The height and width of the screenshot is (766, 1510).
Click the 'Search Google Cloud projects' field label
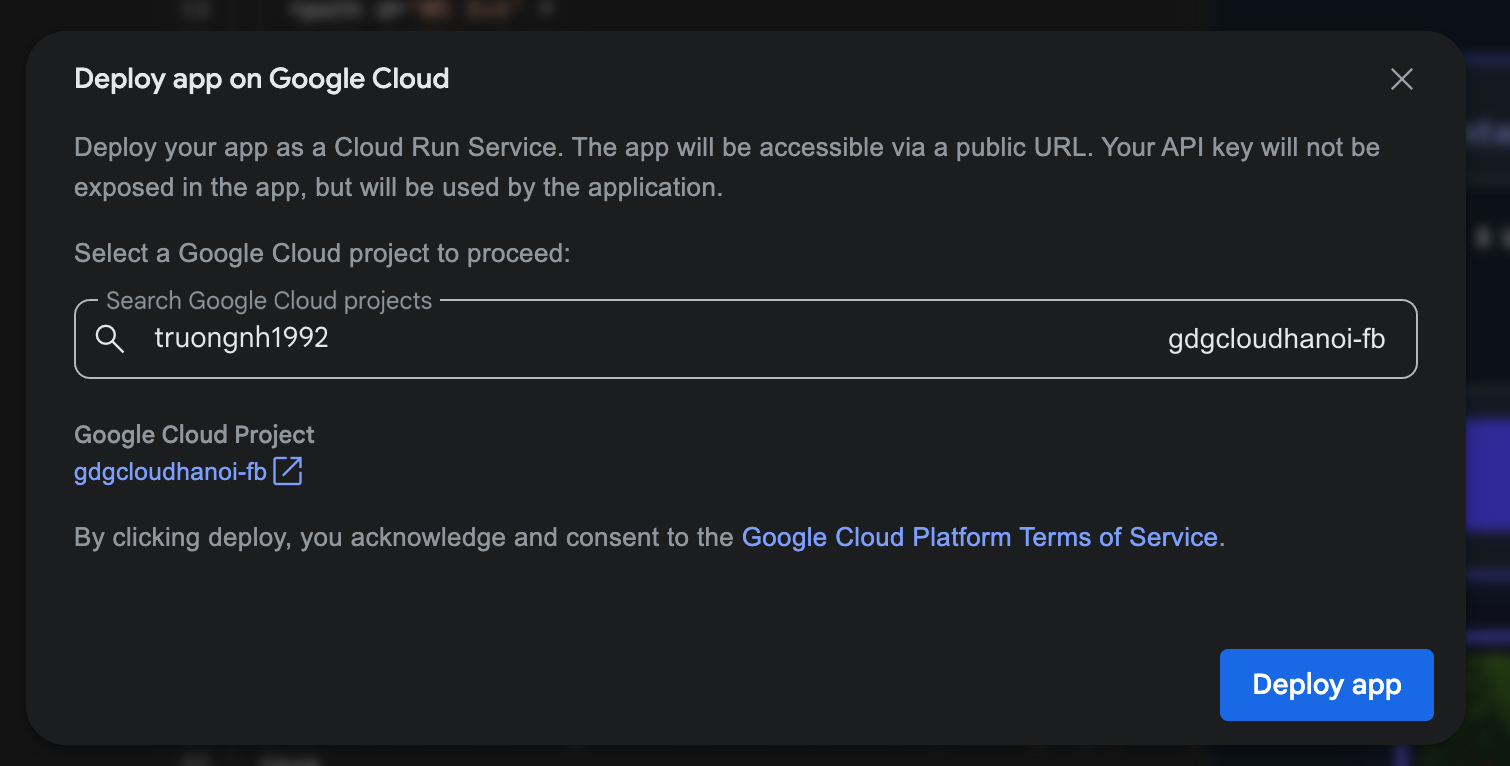[269, 301]
